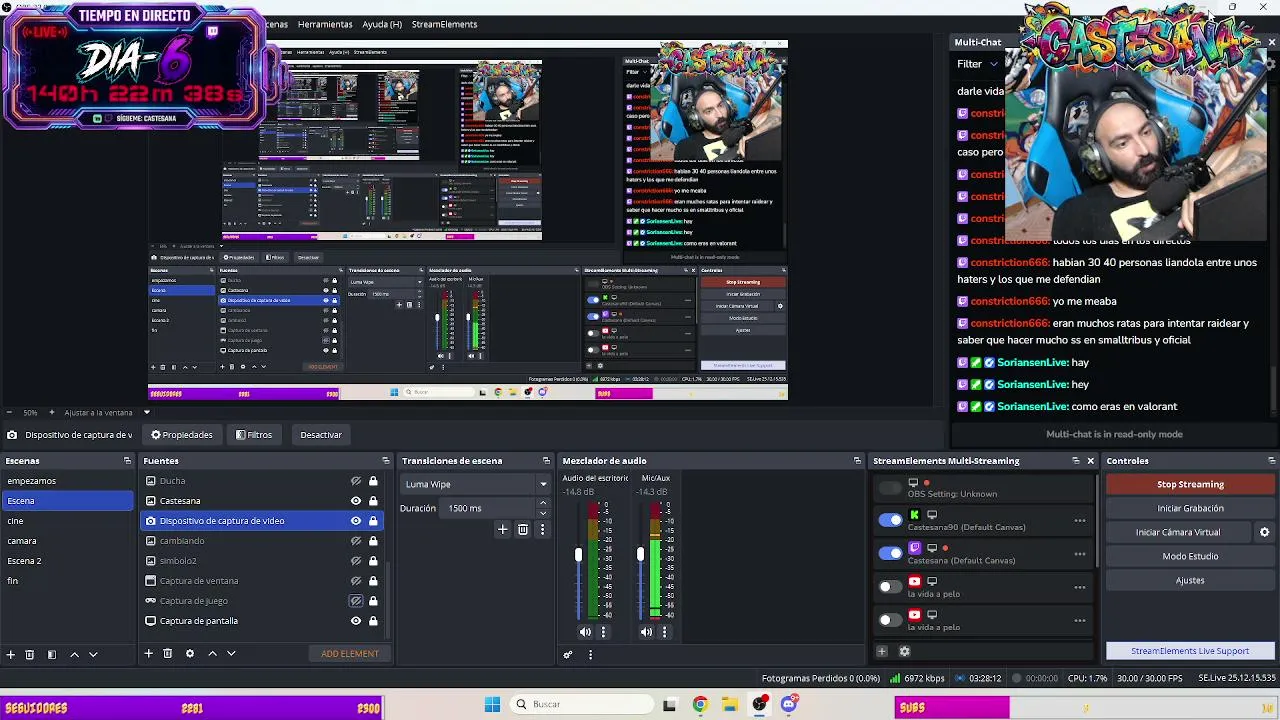The image size is (1280, 720).
Task: Switch to the camara scene
Action: (x=67, y=541)
